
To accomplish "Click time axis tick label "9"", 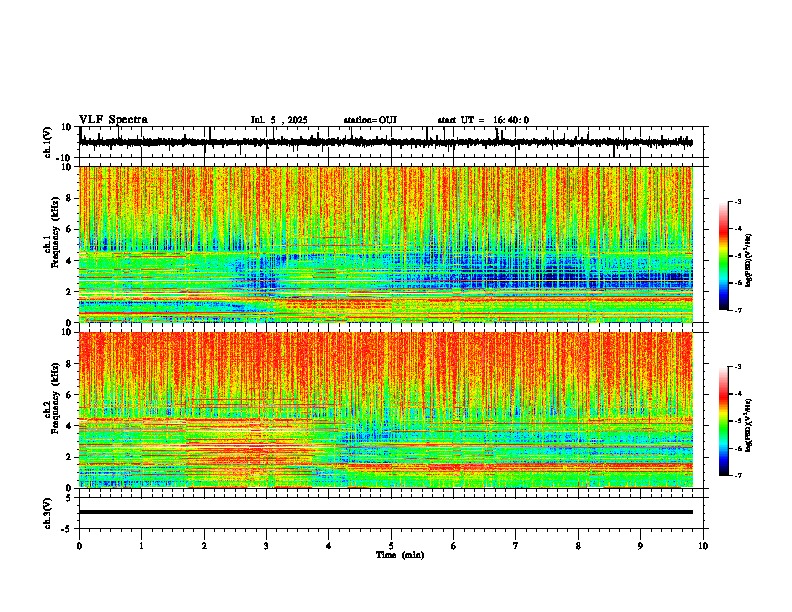I will click(640, 546).
